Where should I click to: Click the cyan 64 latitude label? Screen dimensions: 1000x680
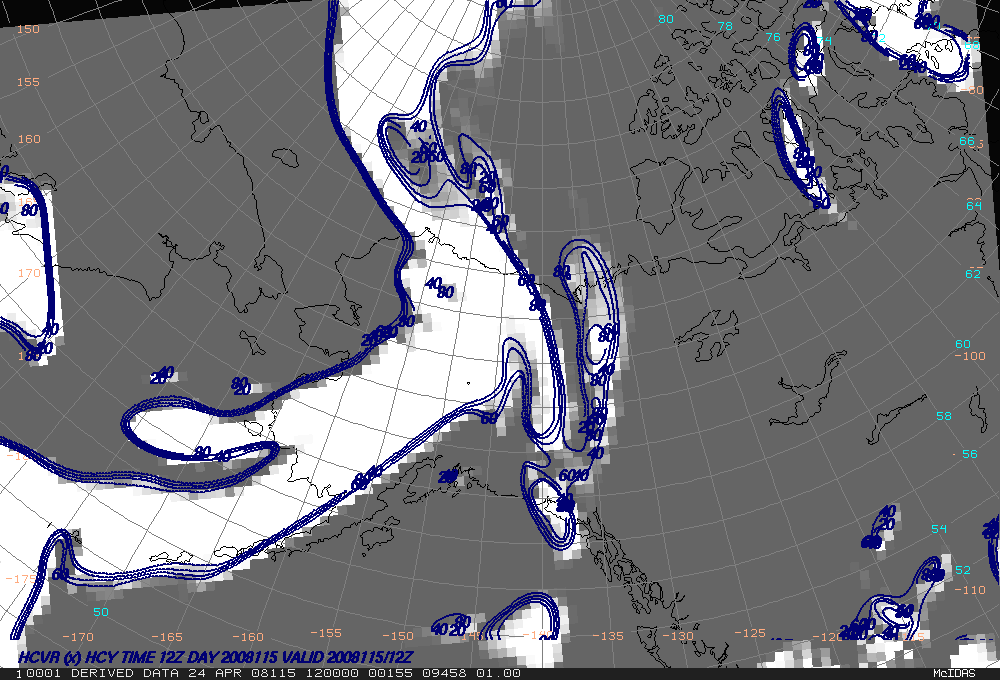point(973,205)
